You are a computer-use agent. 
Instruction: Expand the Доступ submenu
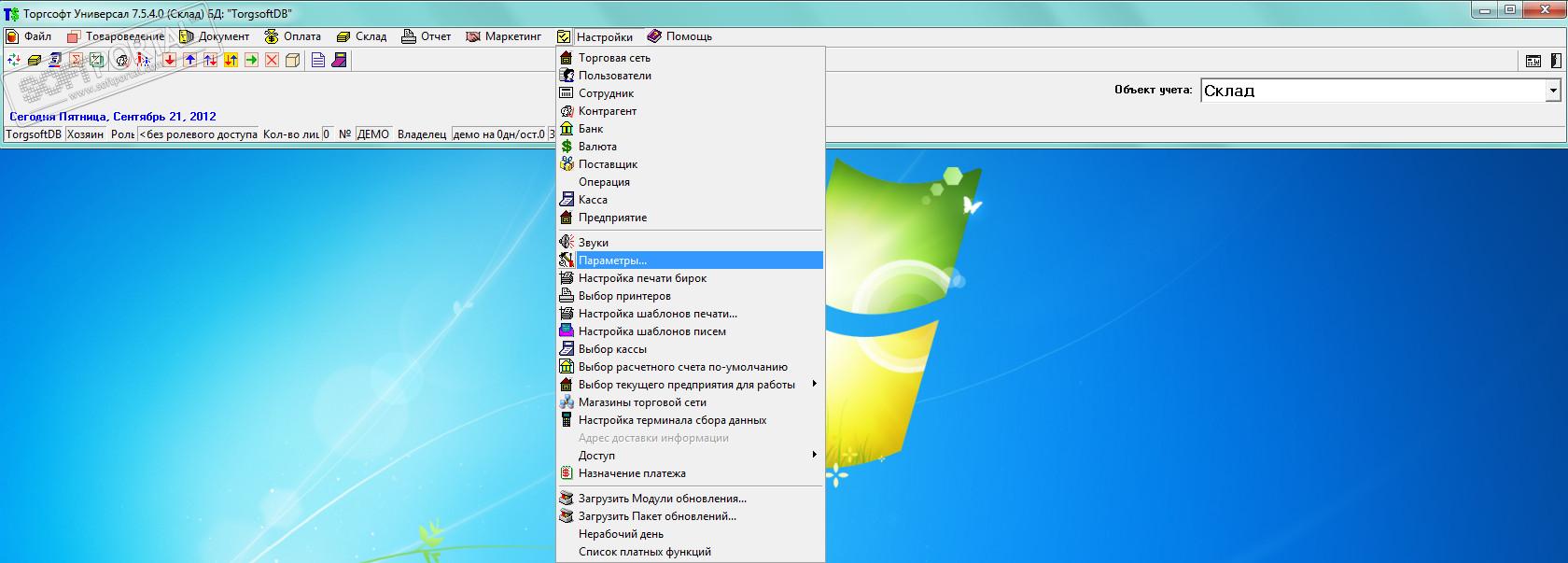pos(690,456)
